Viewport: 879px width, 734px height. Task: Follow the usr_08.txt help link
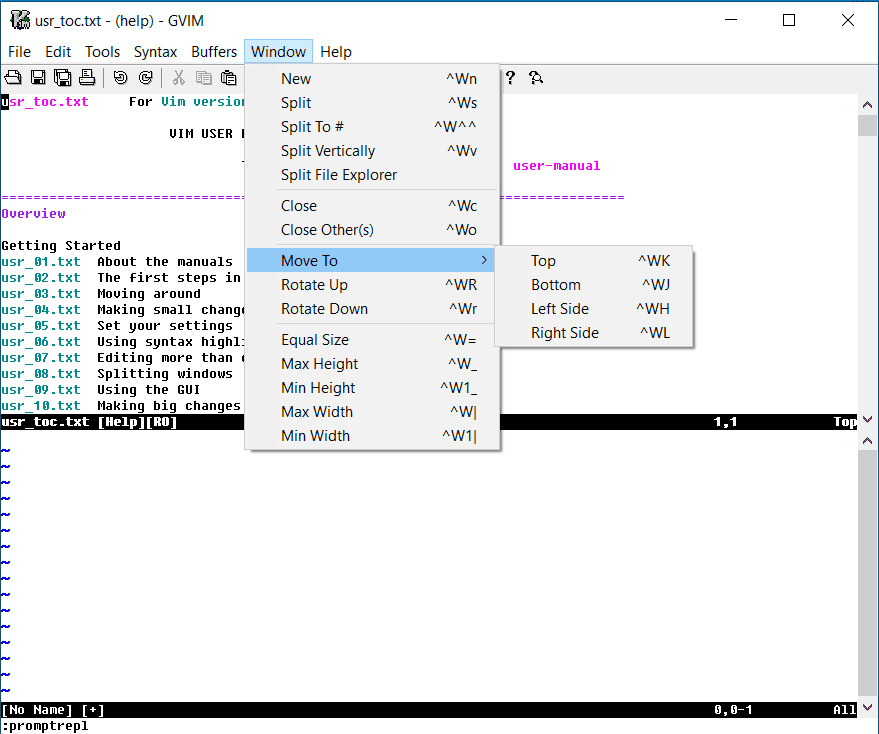41,374
